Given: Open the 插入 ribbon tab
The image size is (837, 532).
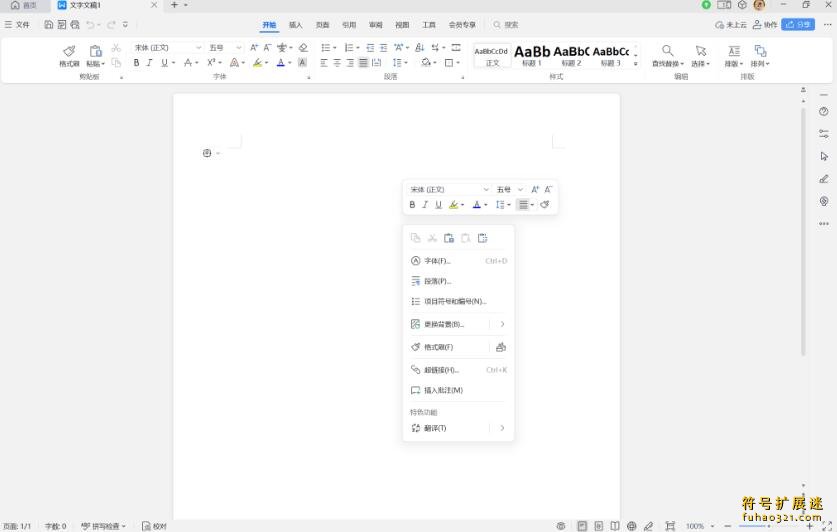Looking at the screenshot, I should [x=296, y=25].
